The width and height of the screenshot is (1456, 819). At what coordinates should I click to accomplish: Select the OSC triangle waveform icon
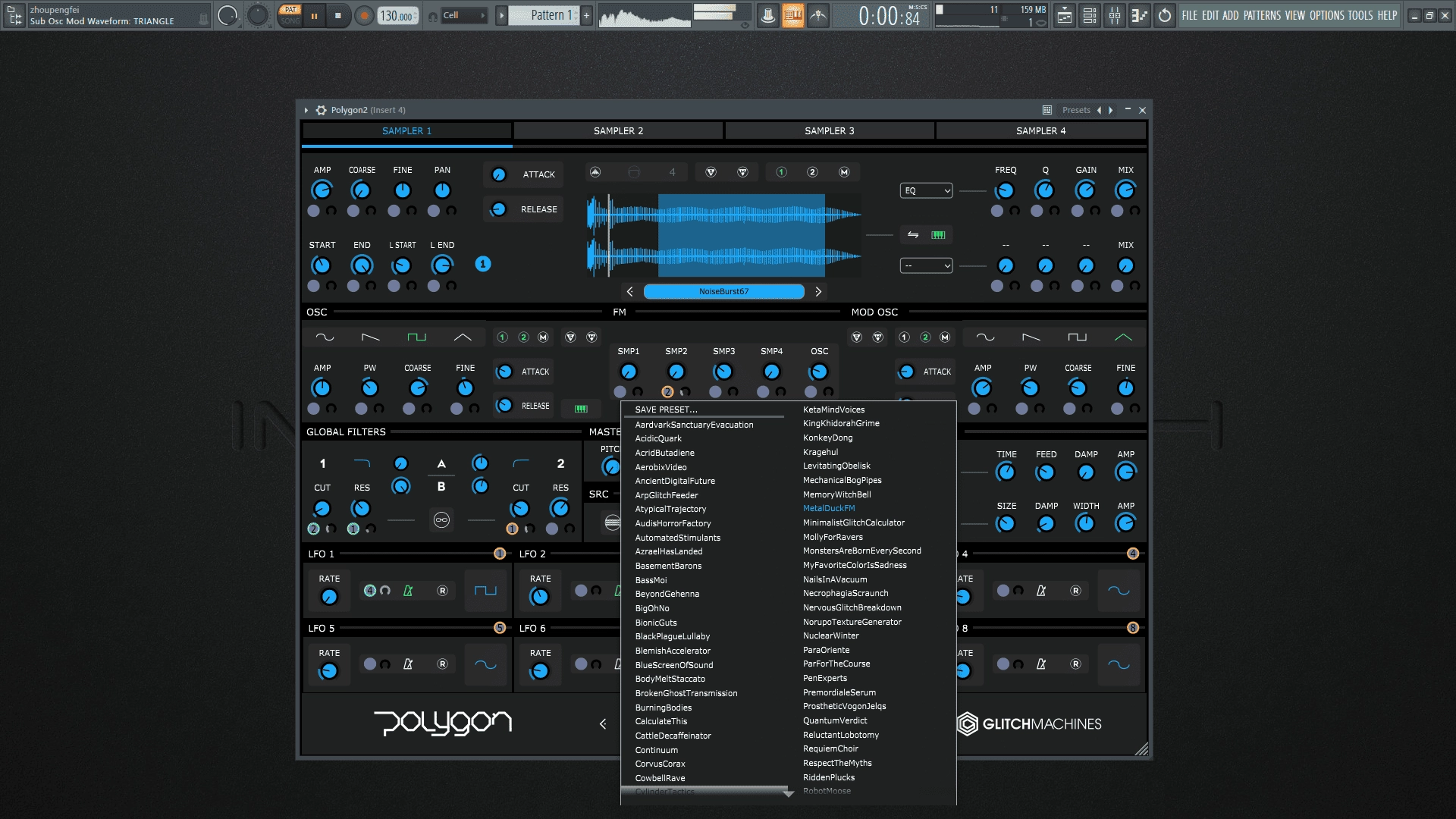[x=463, y=337]
